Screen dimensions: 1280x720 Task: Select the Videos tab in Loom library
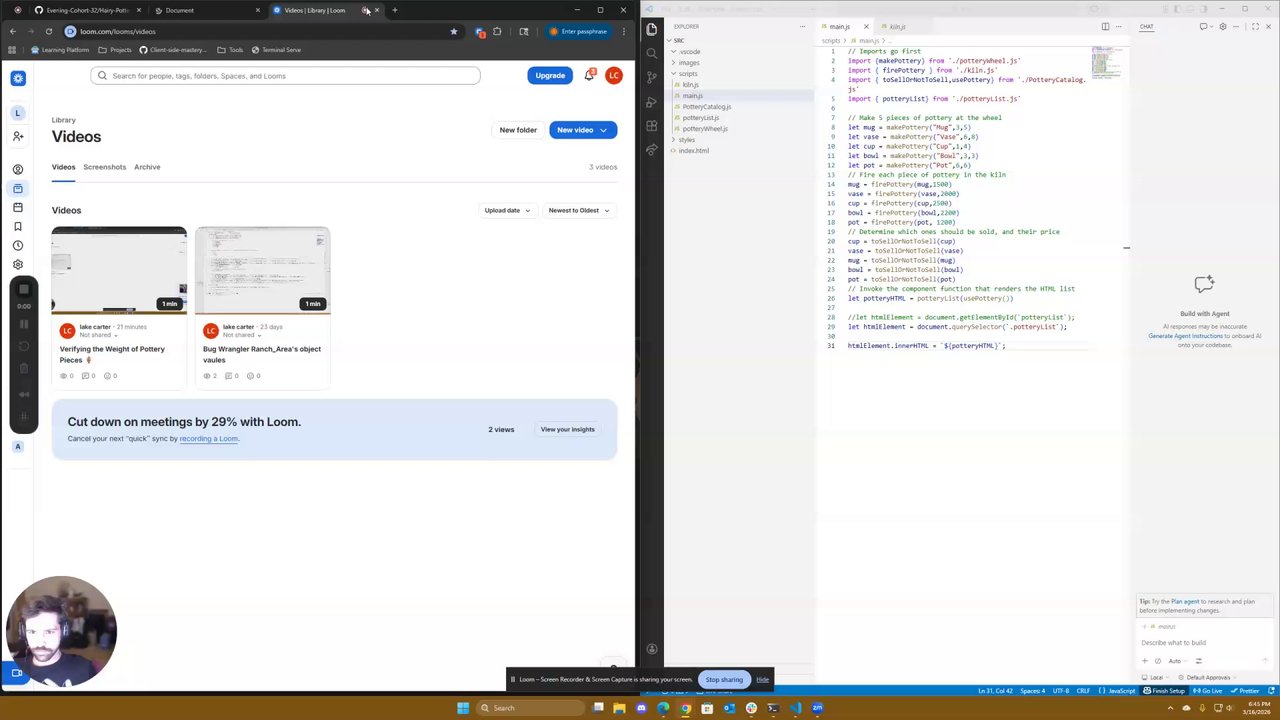(x=63, y=167)
